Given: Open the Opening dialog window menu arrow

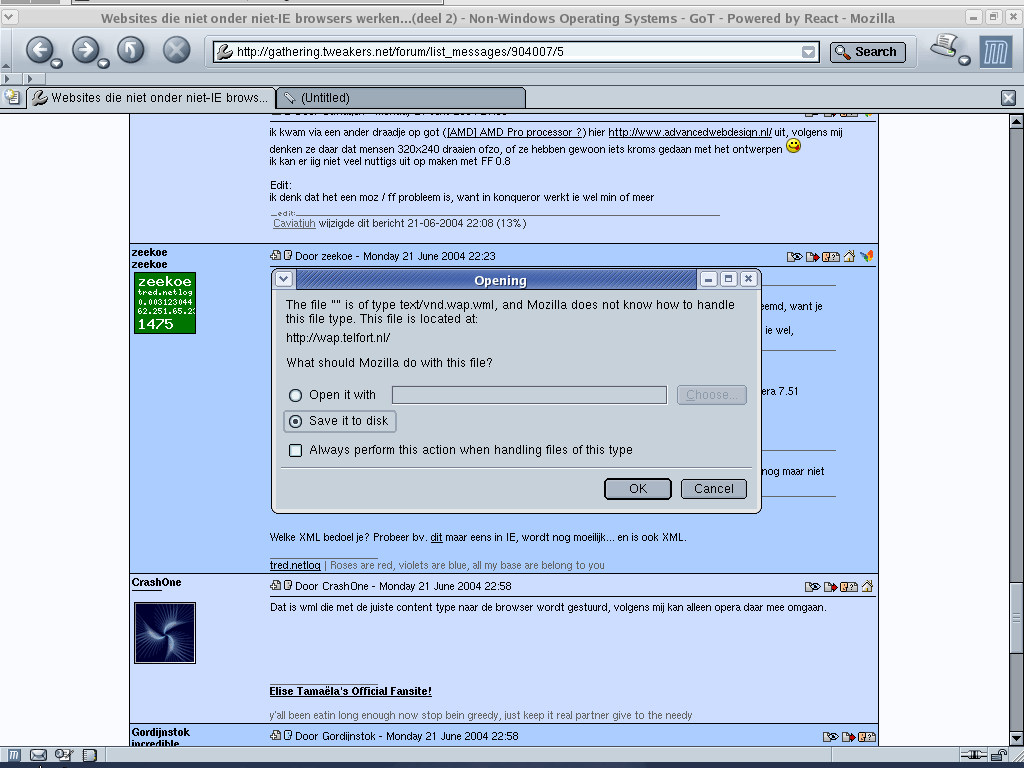Looking at the screenshot, I should 283,280.
